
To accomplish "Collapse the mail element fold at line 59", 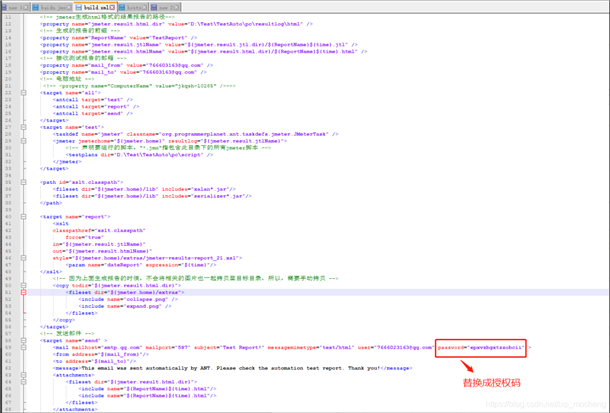I will 24,347.
